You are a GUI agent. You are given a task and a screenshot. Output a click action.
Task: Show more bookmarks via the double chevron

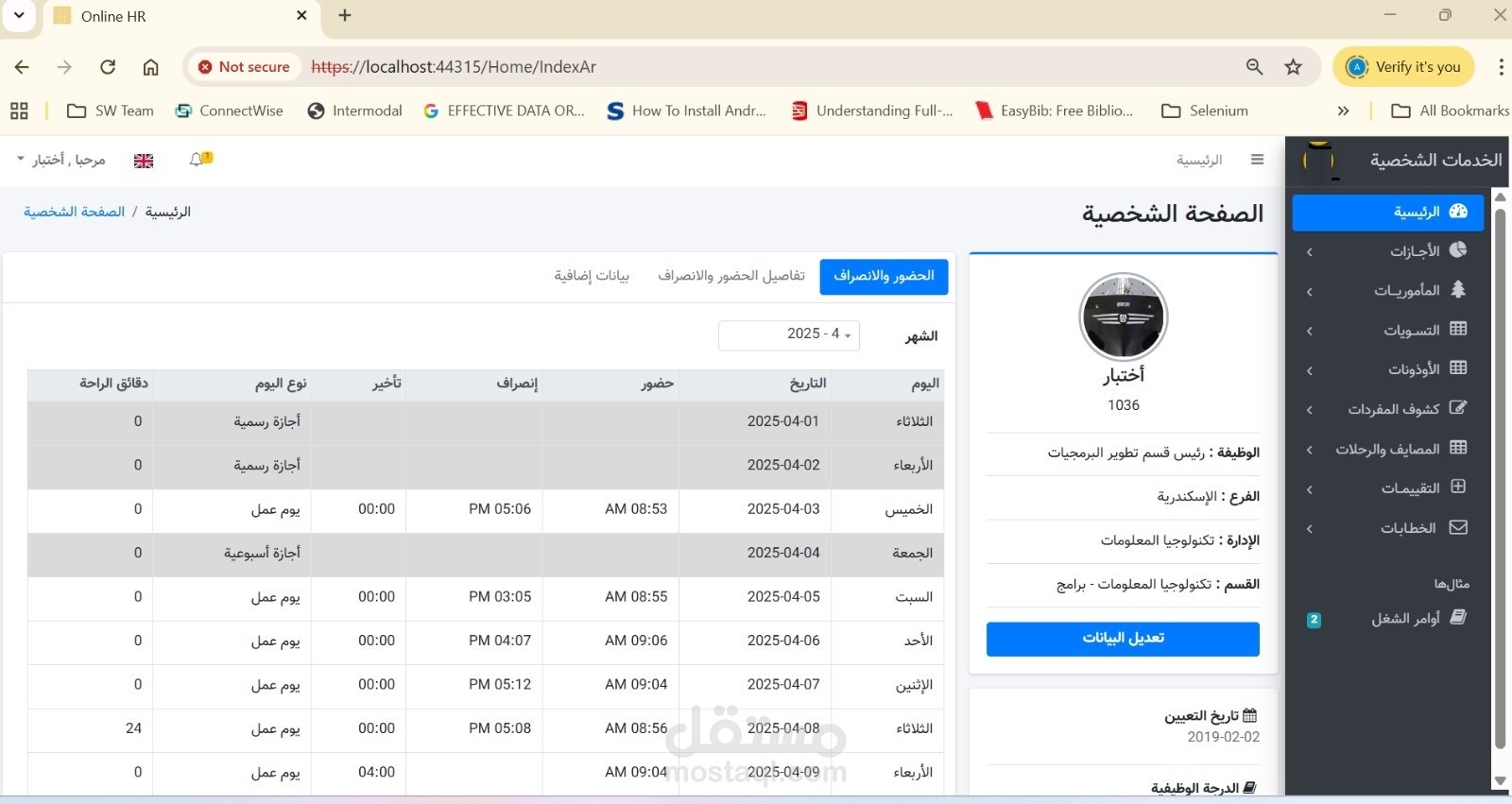click(x=1343, y=111)
